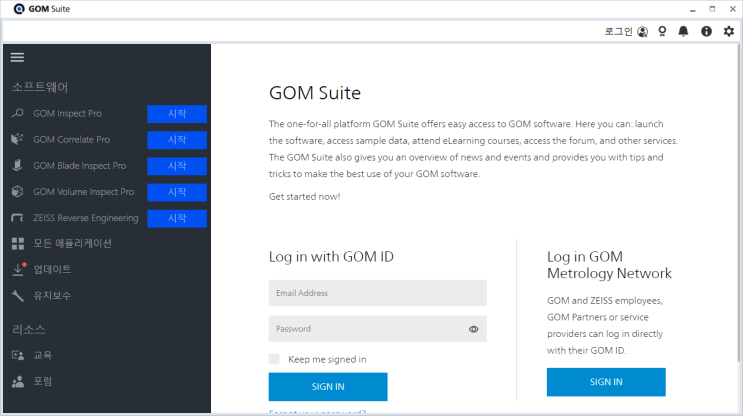This screenshot has height=416, width=743.
Task: Click the main page vertical scrollbar
Action: pyautogui.click(x=738, y=203)
